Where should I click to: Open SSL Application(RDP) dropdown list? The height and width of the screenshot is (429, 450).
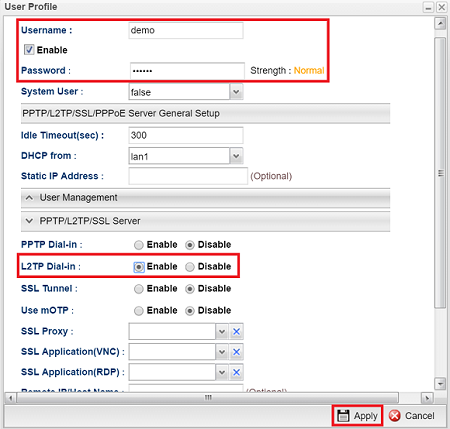(x=222, y=372)
